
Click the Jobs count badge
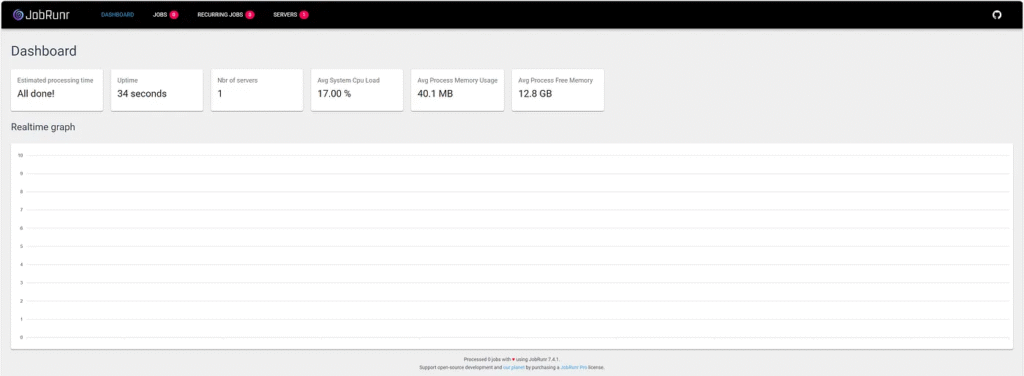174,14
